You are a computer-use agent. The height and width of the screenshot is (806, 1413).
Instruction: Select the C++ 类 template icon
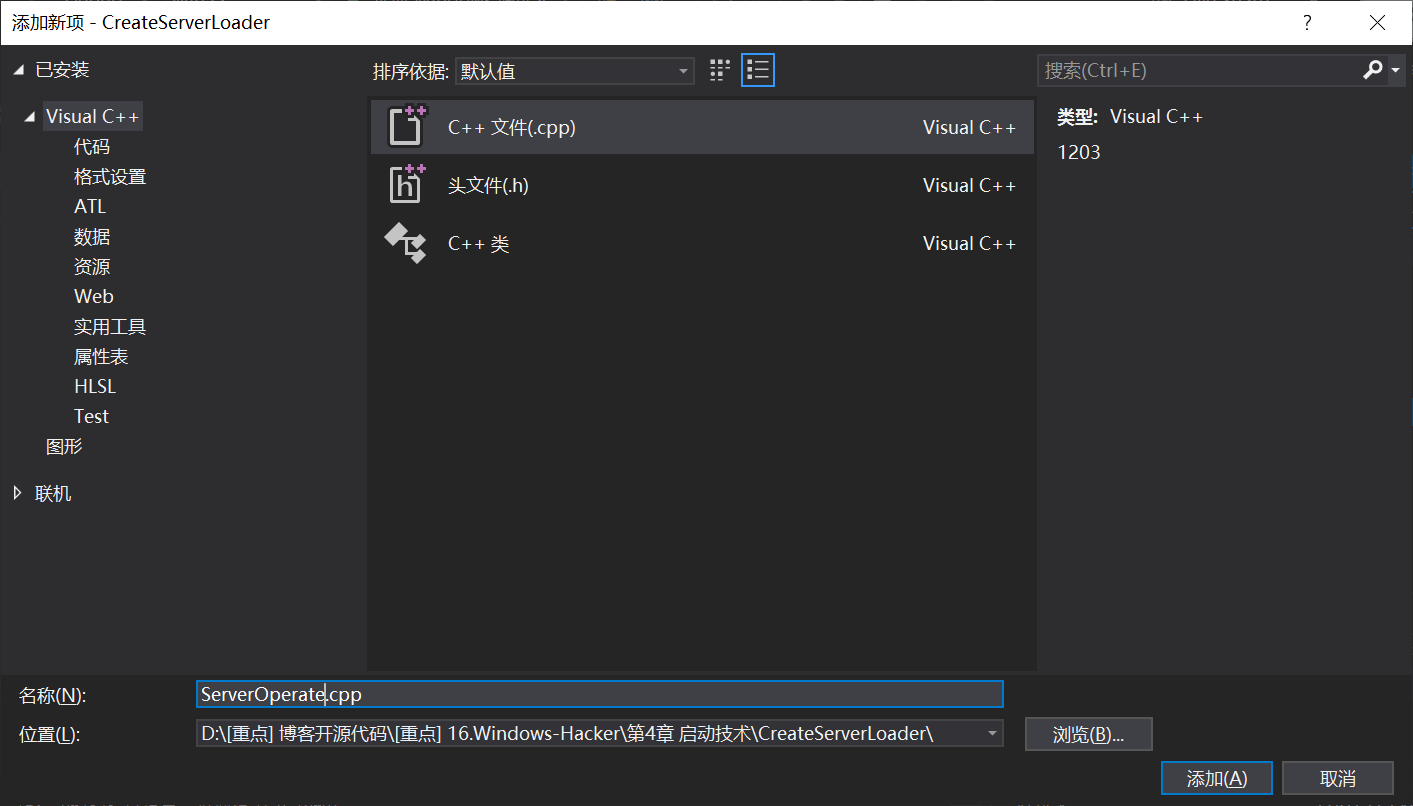pyautogui.click(x=406, y=243)
